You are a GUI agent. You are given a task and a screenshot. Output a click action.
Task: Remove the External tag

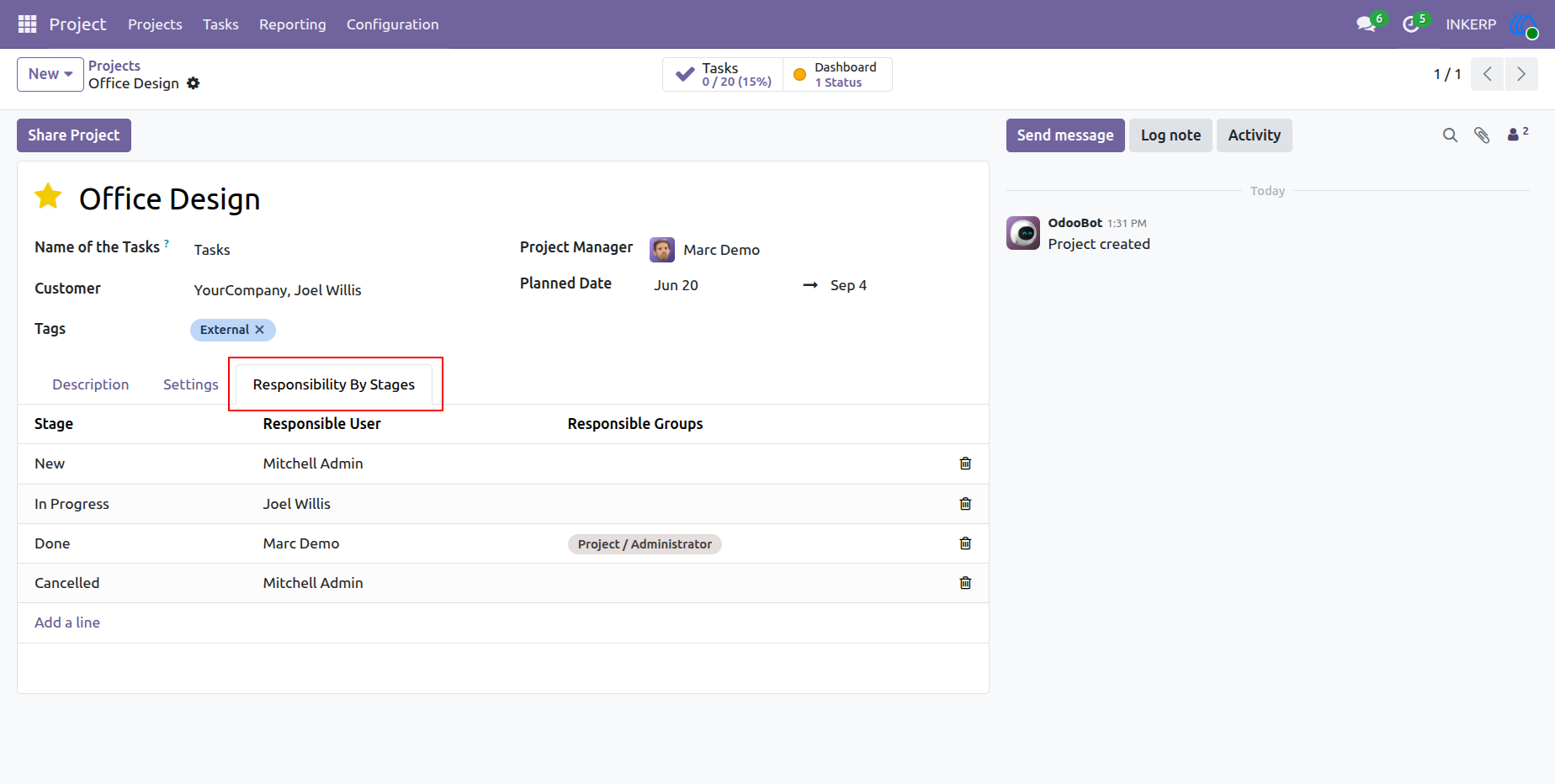(259, 330)
